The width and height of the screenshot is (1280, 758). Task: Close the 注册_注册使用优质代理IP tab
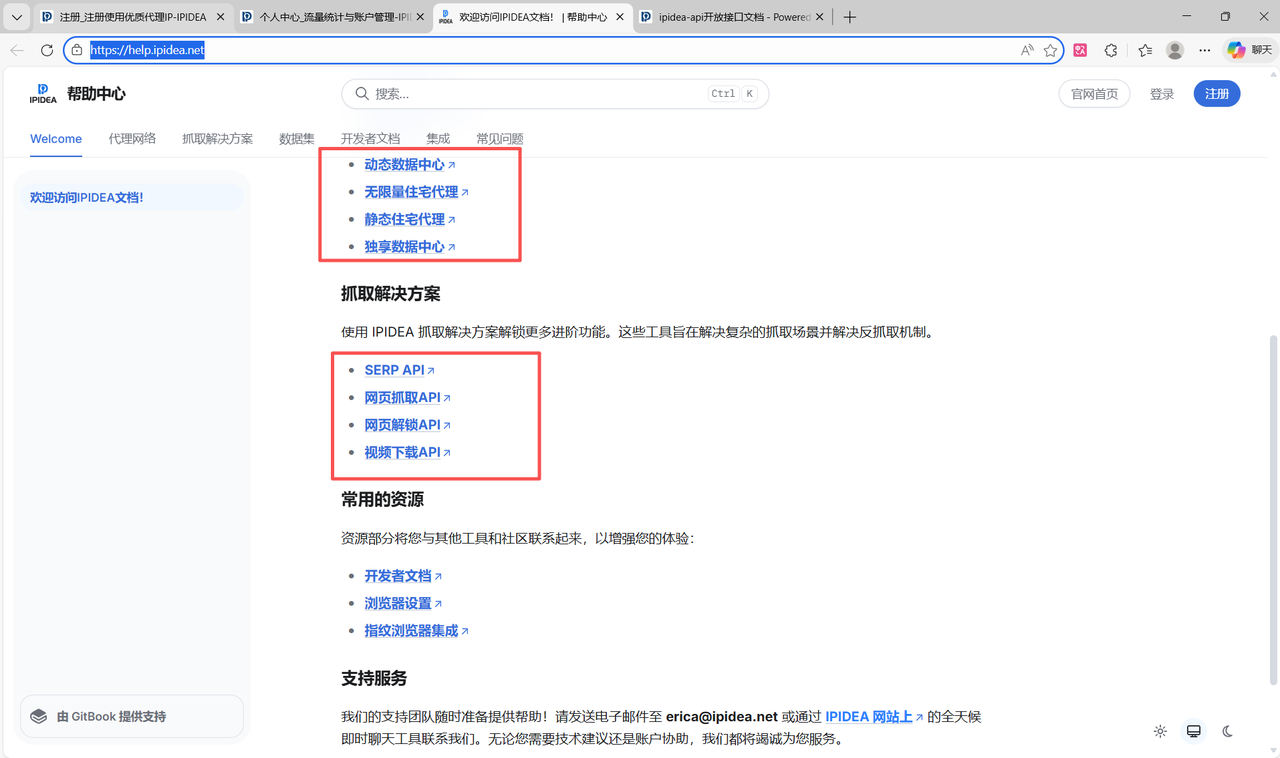click(x=221, y=17)
